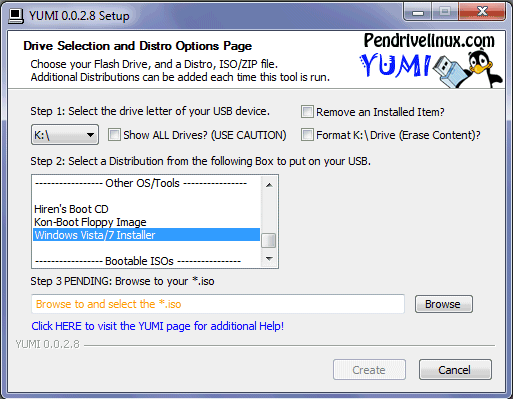The height and width of the screenshot is (399, 513).
Task: Click distribution list scroll up arrow
Action: coord(269,185)
